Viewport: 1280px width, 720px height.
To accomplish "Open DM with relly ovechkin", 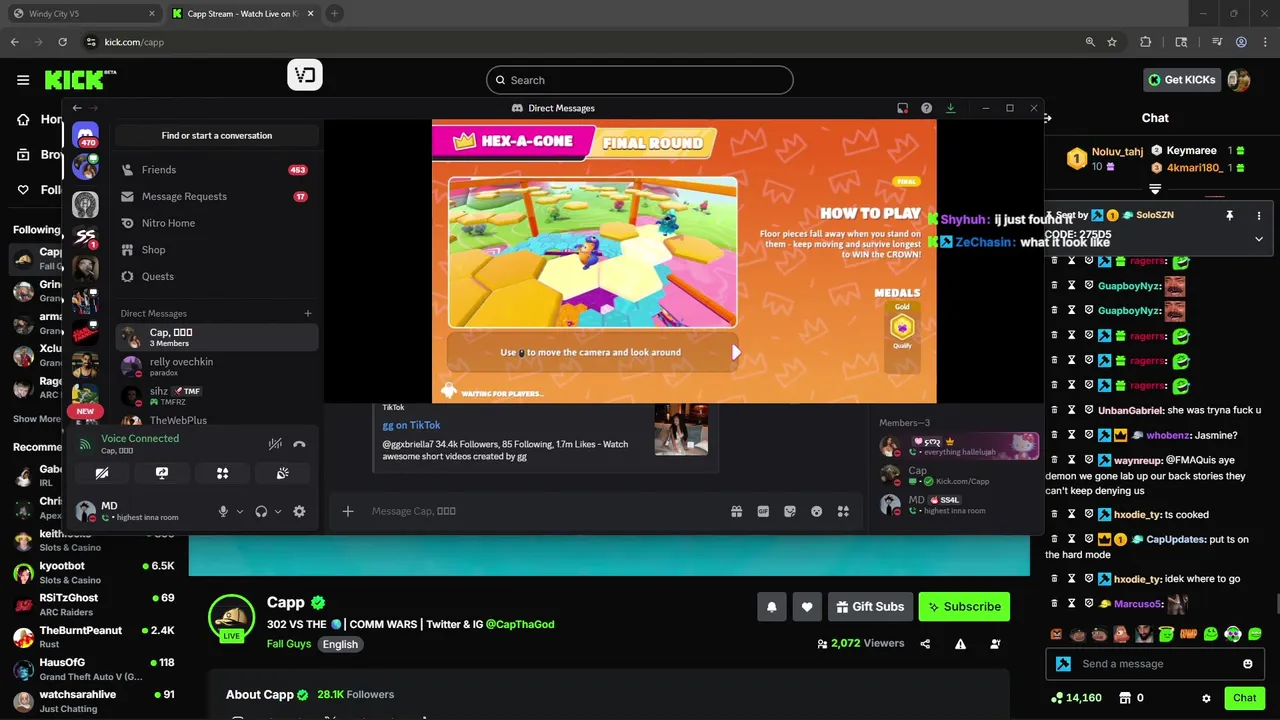I will click(216, 366).
